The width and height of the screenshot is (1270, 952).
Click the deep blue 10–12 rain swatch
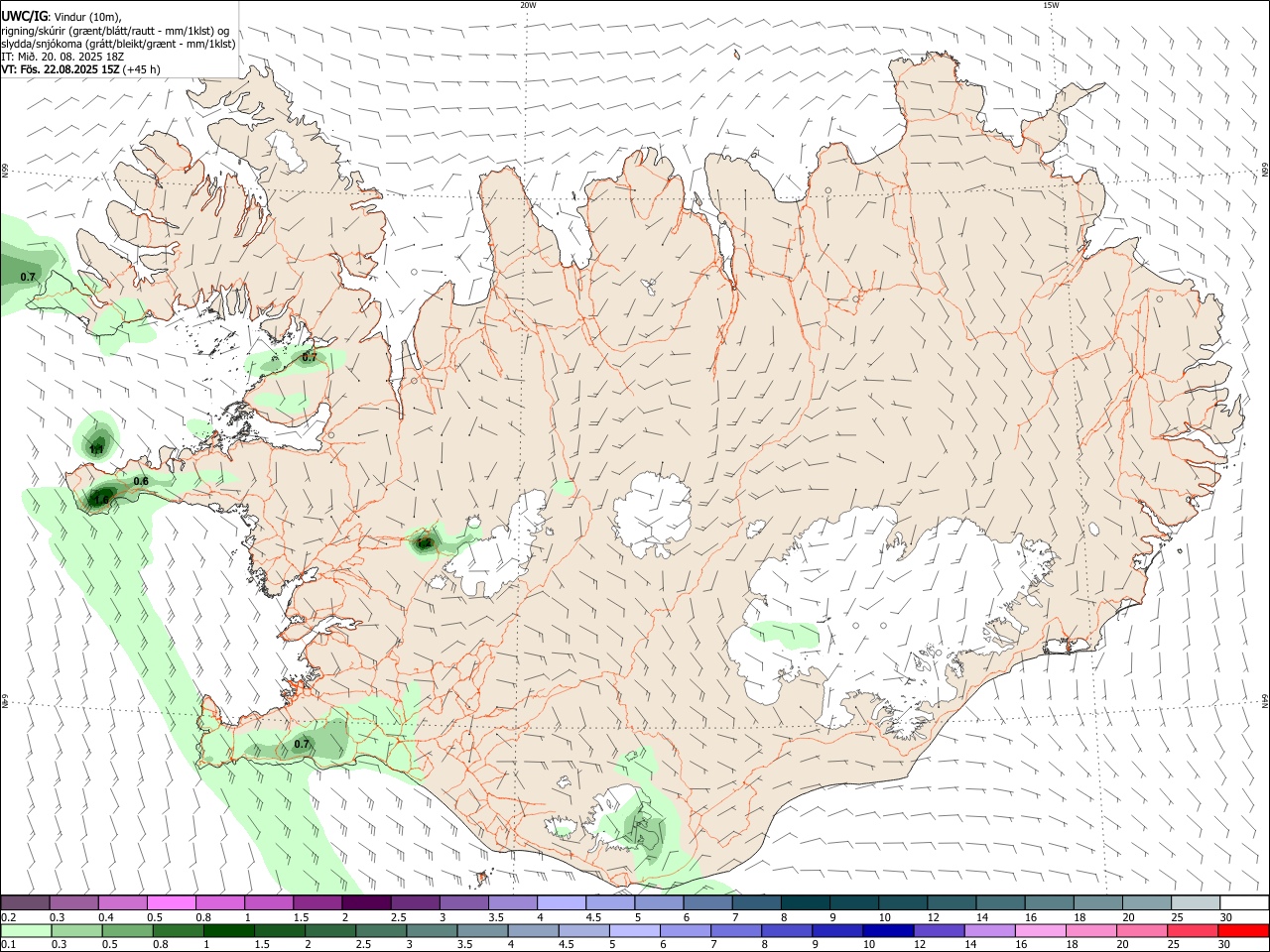pos(887,930)
